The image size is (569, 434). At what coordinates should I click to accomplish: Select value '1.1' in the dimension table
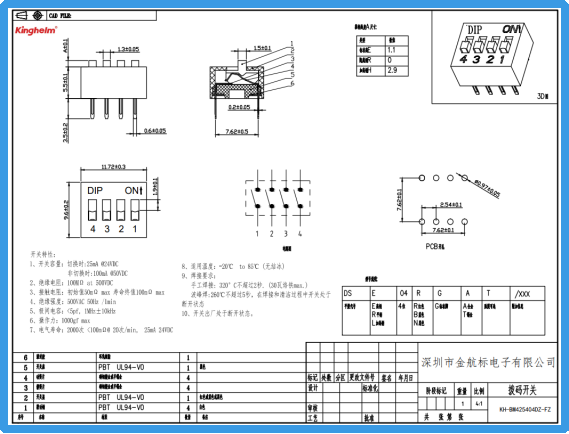tap(391, 50)
